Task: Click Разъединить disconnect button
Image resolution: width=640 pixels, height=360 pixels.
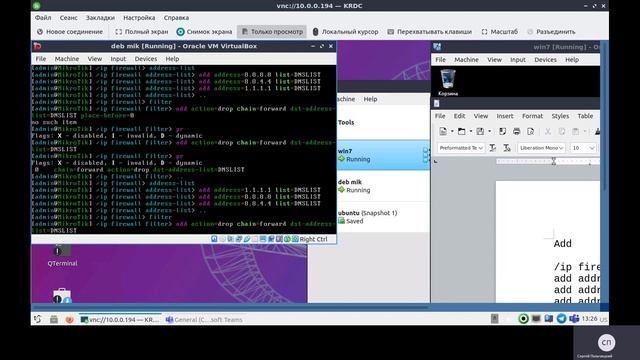Action: pos(551,31)
